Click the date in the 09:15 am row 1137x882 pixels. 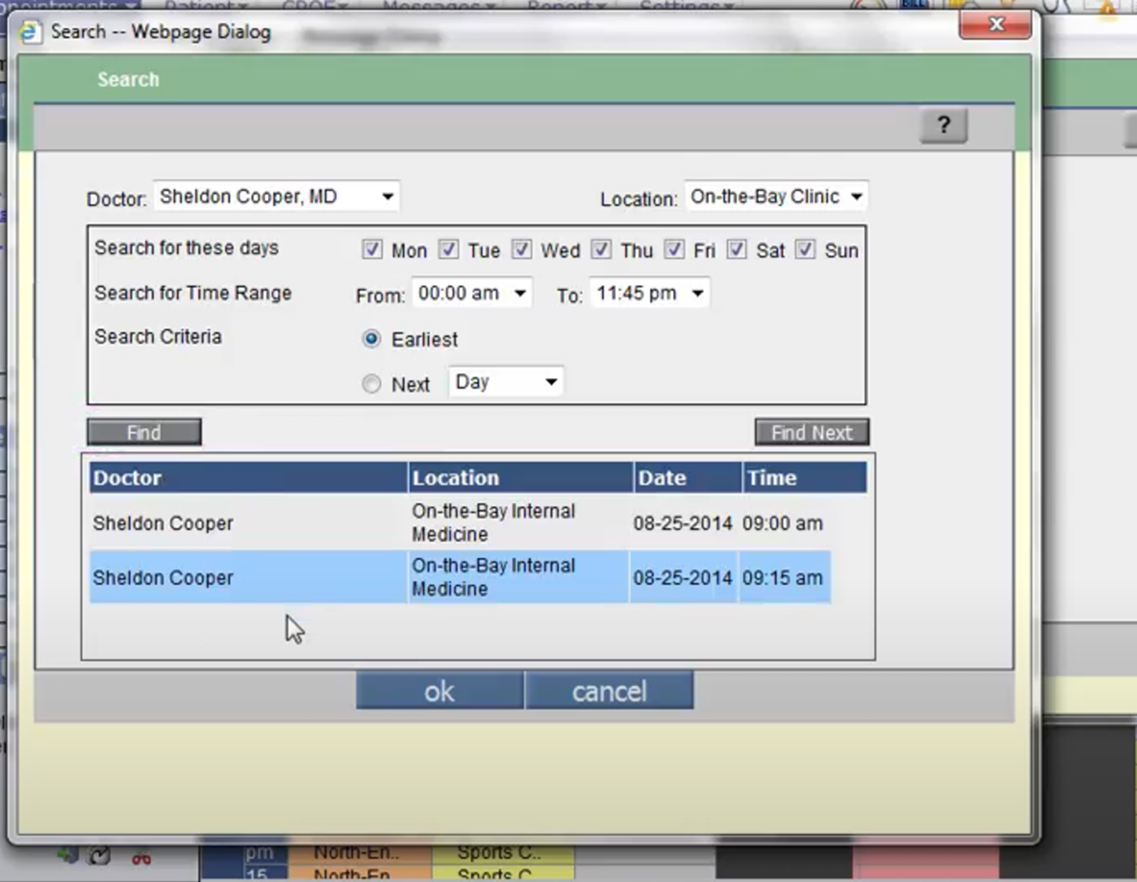tap(682, 578)
